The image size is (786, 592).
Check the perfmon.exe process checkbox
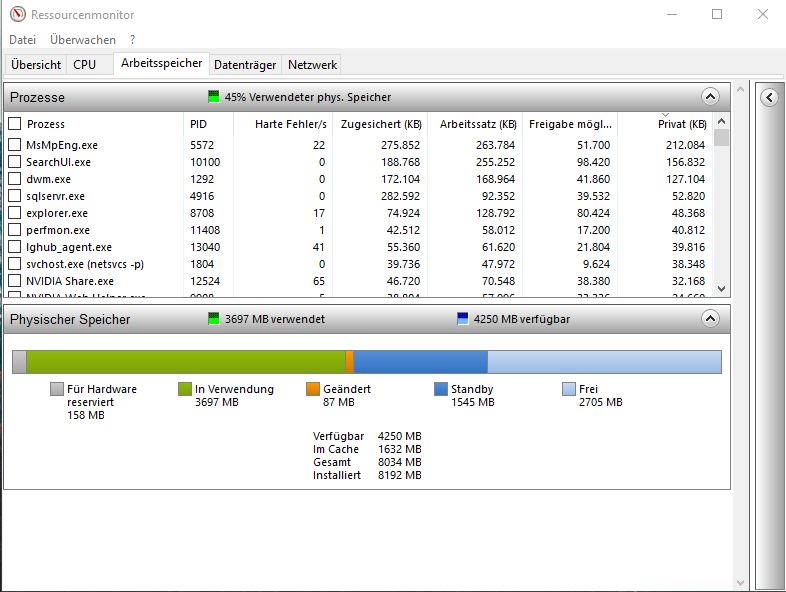click(x=15, y=230)
